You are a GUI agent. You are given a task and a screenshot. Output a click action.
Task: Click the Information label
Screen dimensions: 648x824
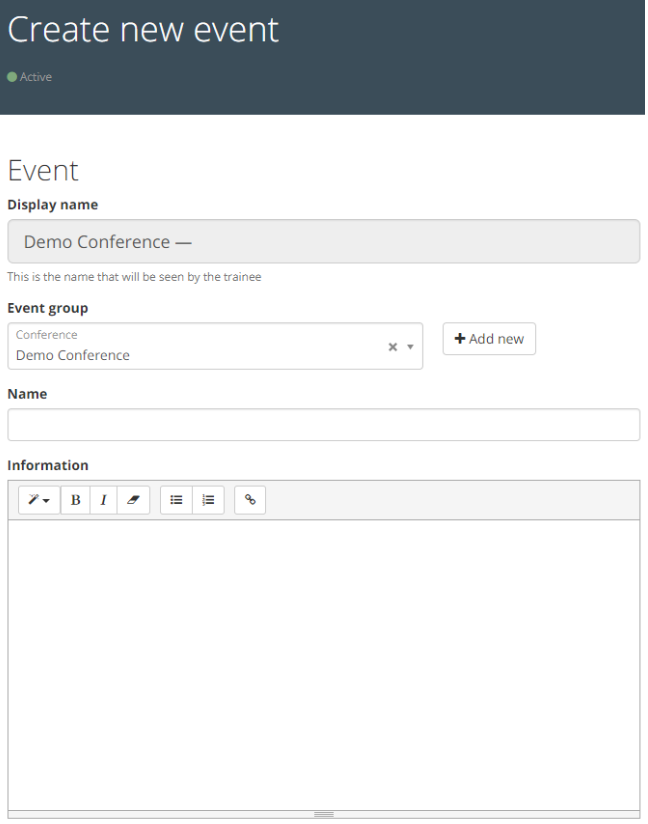tap(48, 466)
